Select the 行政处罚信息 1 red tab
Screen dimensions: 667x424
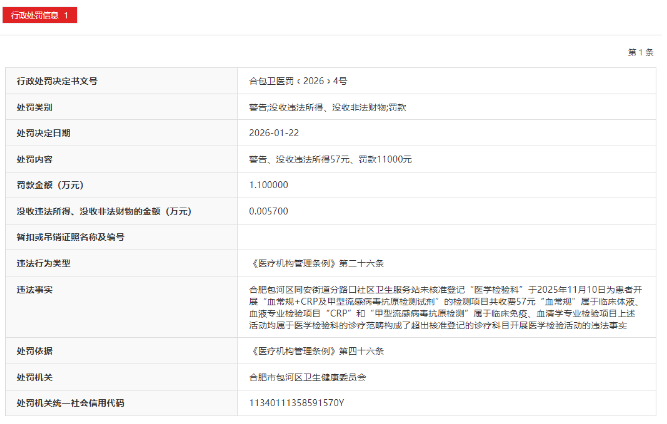(39, 16)
